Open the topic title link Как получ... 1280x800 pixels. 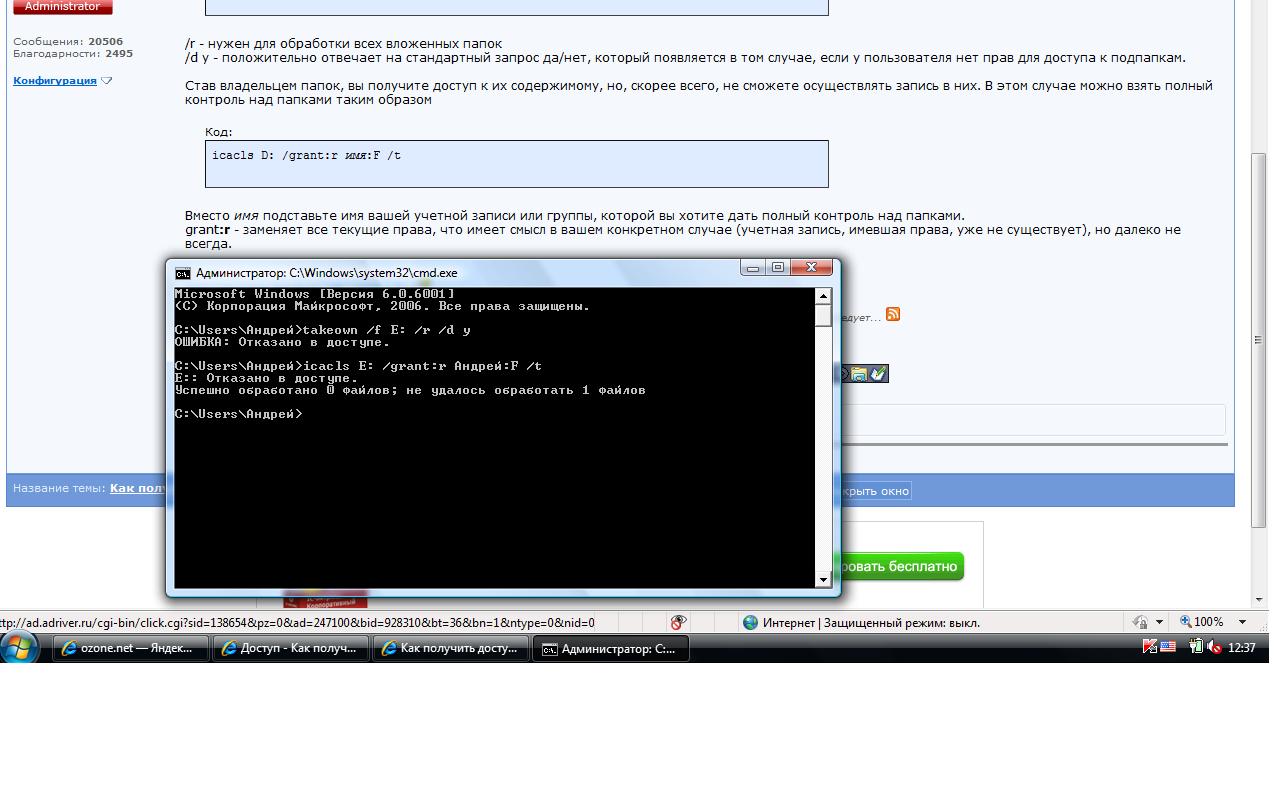point(138,488)
